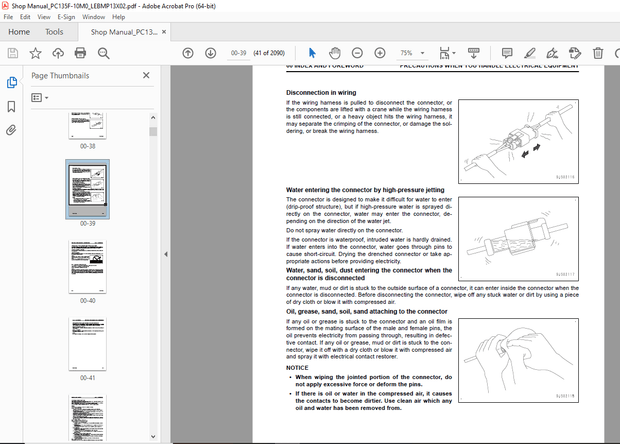620x444 pixels.
Task: Select the Highlight pen tool
Action: [530, 53]
